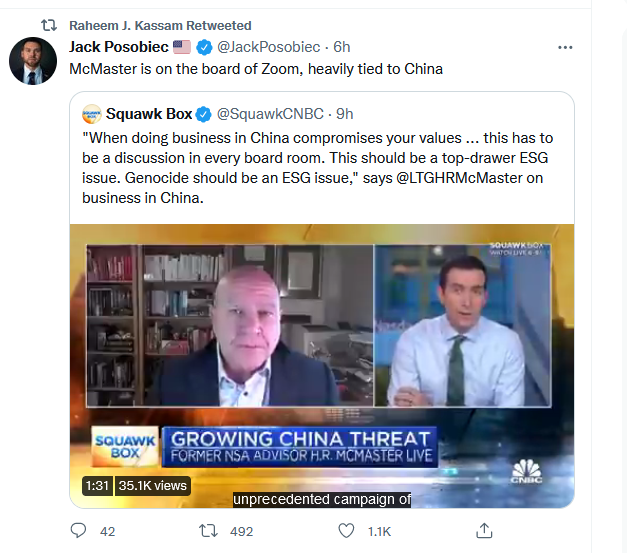This screenshot has height=553, width=627.
Task: Open Raheem J. Kassam Retweeted link
Action: [160, 26]
